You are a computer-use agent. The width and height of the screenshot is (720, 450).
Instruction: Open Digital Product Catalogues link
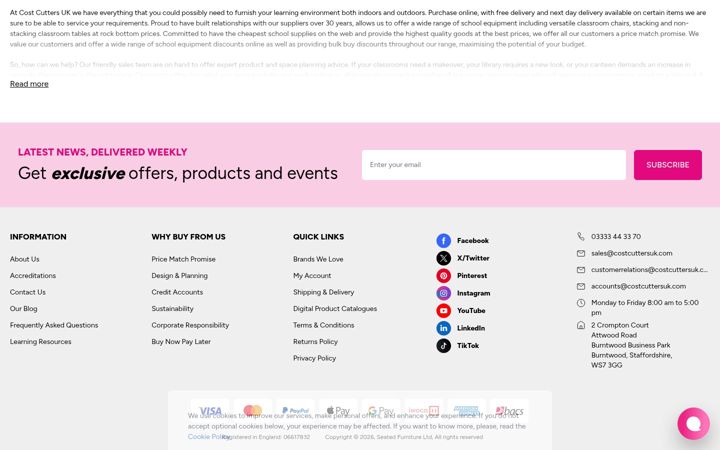tap(335, 309)
